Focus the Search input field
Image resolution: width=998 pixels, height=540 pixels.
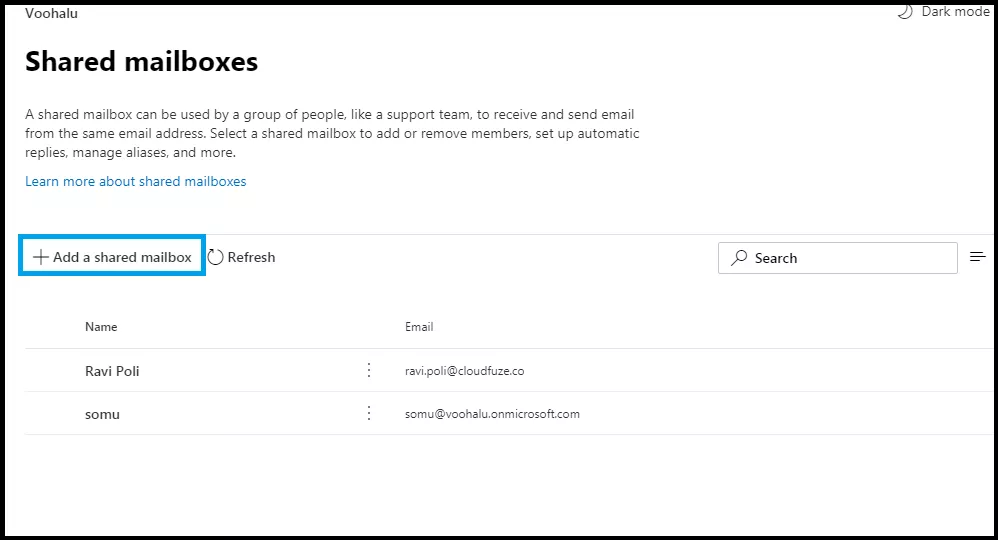pyautogui.click(x=838, y=258)
